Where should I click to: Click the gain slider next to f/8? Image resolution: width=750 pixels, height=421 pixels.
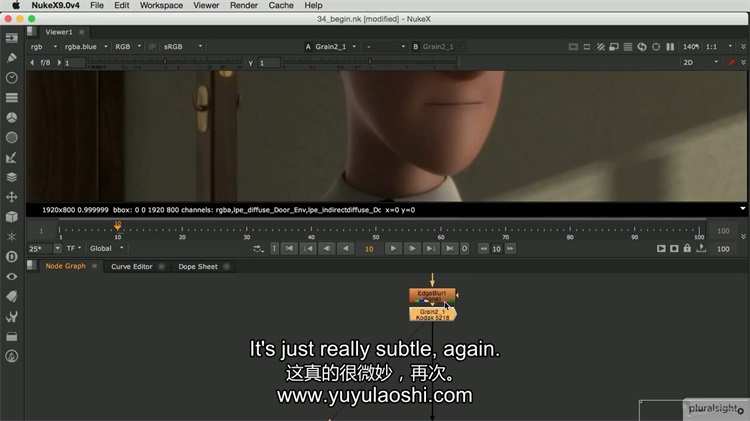tap(165, 62)
